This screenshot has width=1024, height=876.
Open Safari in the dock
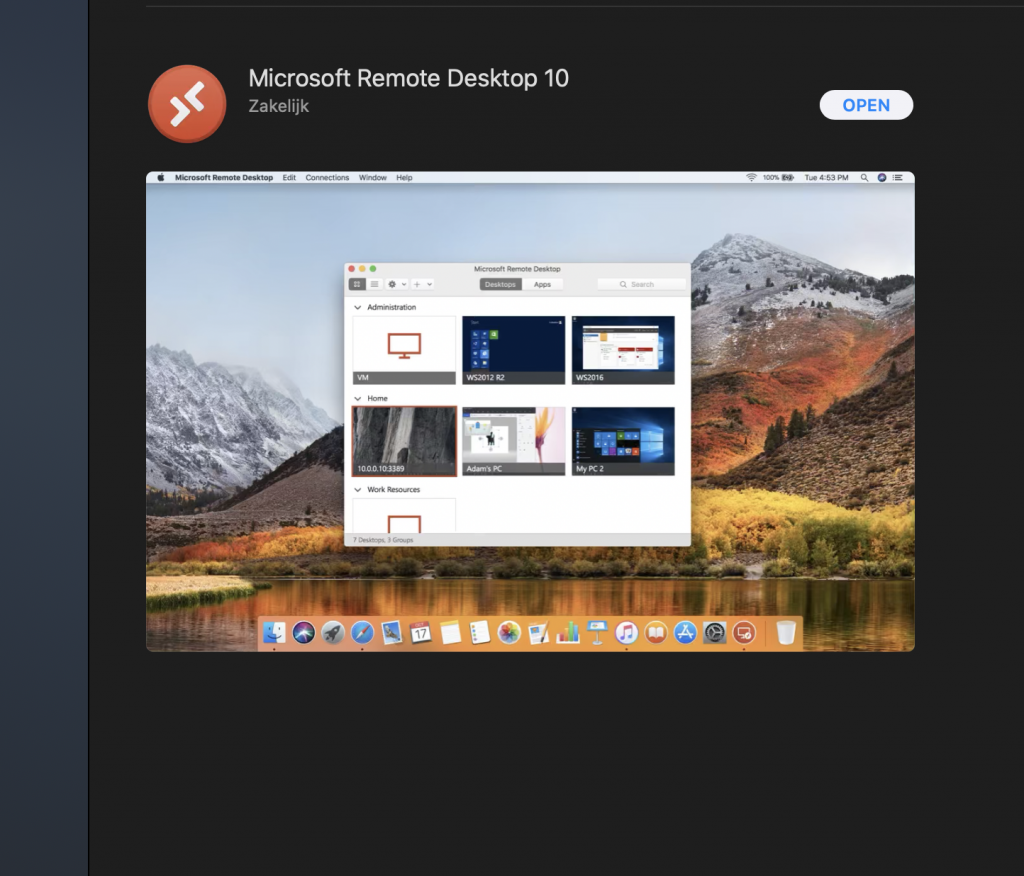click(362, 632)
